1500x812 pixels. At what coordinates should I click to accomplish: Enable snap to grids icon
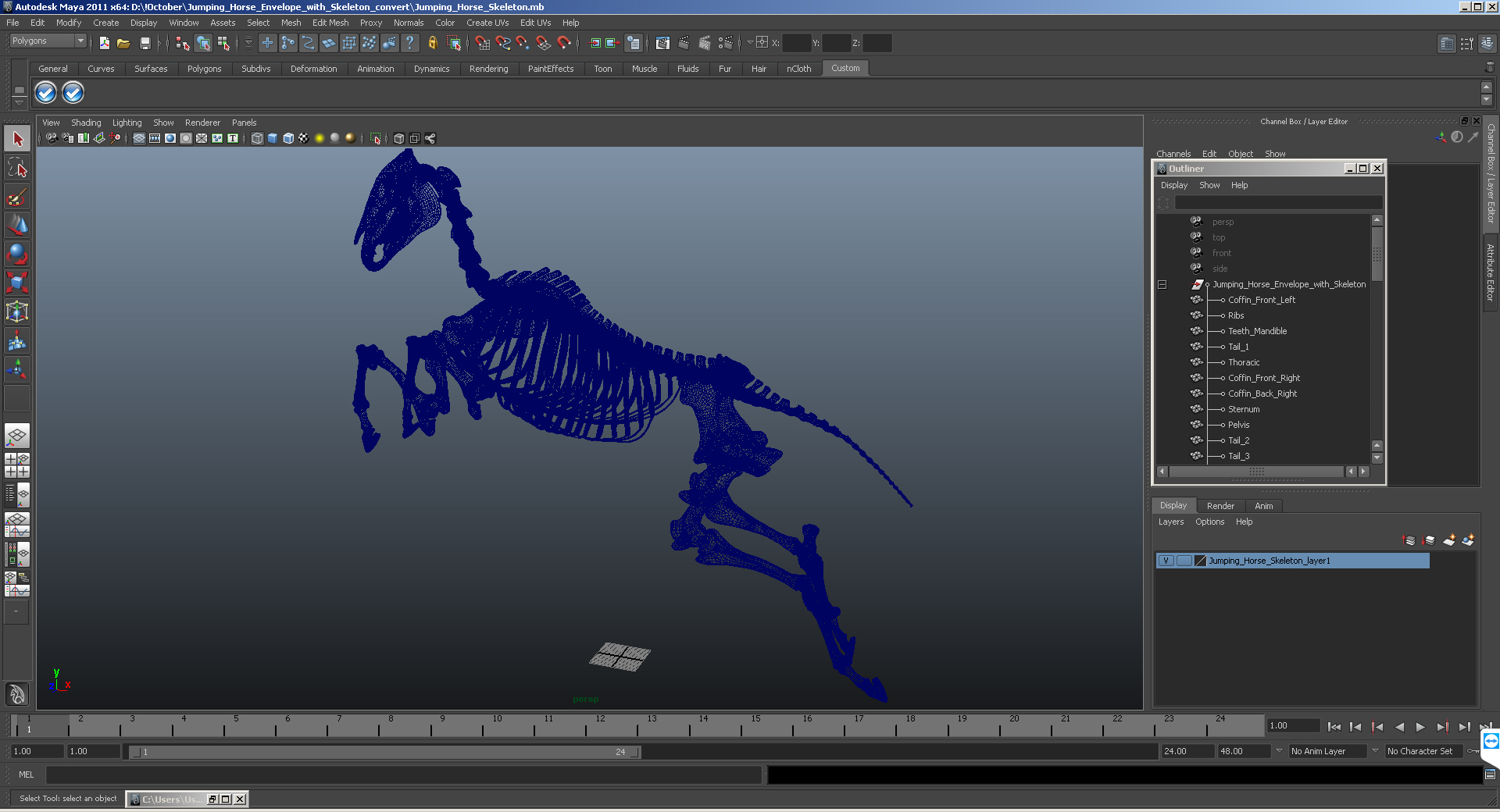coord(483,43)
